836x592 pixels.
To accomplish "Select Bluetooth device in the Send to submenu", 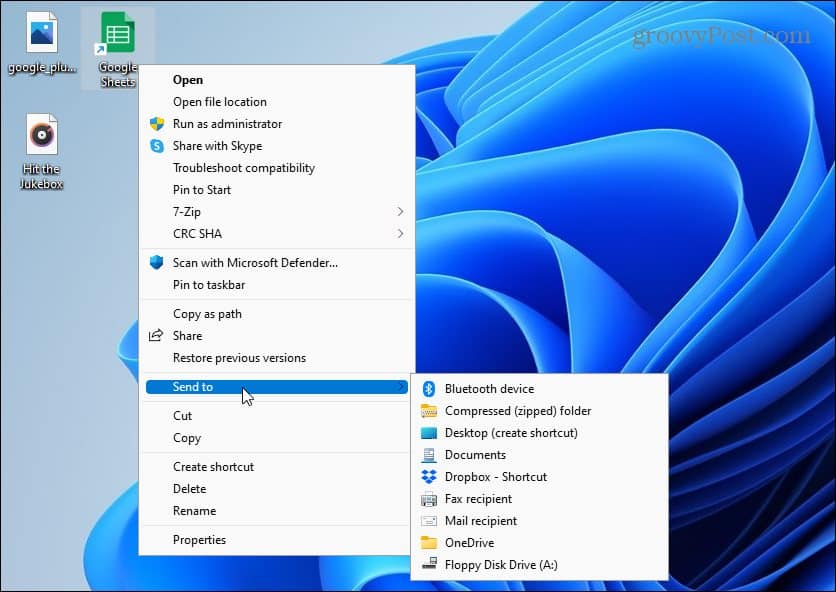I will point(489,388).
